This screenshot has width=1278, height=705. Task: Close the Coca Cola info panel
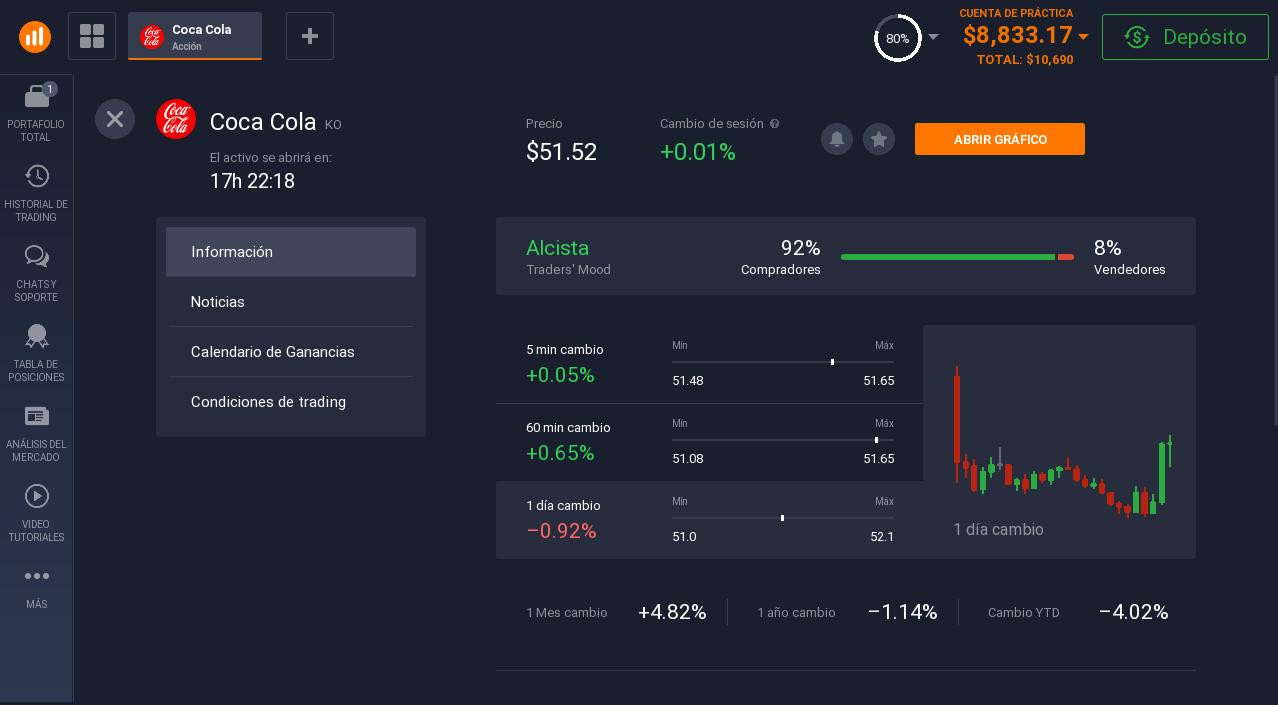(115, 119)
